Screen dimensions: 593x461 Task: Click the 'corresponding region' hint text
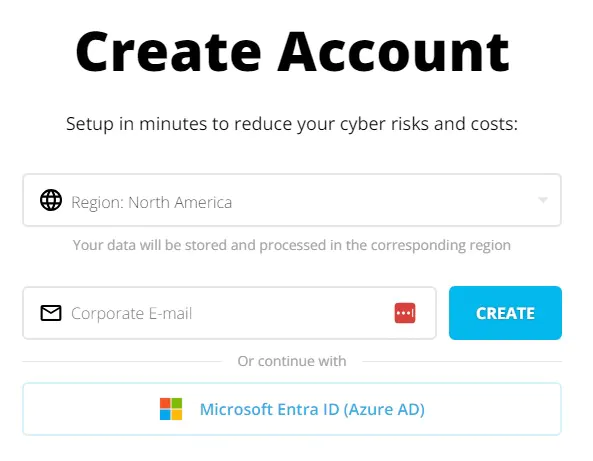(441, 245)
